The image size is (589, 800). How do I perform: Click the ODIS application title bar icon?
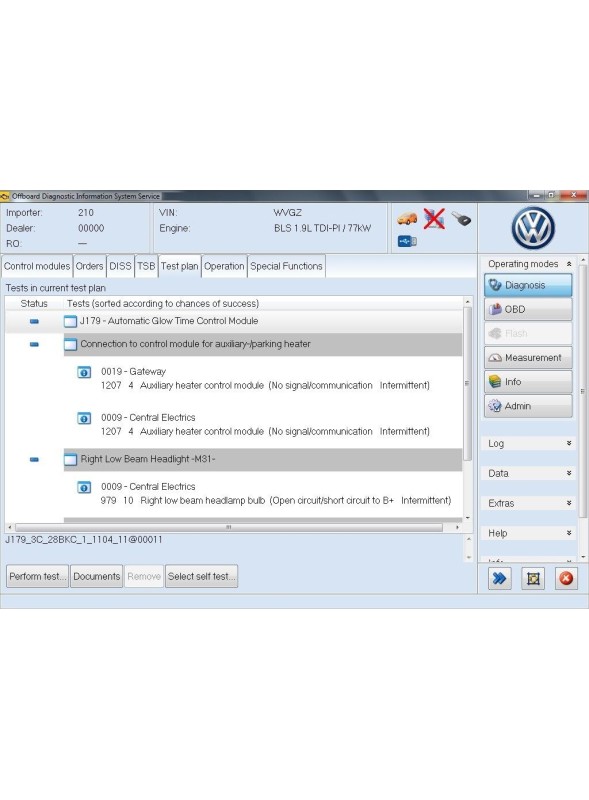point(5,196)
